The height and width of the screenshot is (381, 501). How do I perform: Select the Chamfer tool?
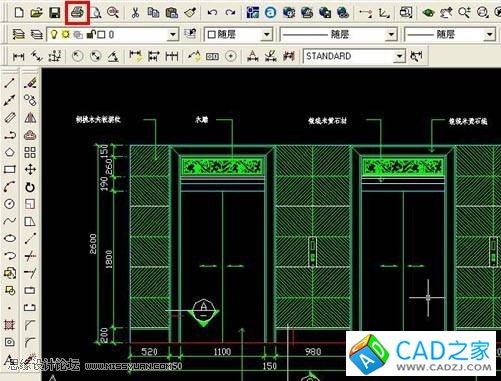(30, 324)
